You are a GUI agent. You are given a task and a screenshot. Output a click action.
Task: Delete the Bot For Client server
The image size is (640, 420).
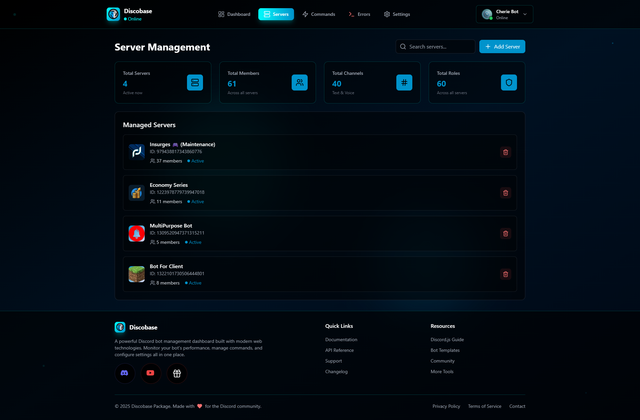pos(505,274)
